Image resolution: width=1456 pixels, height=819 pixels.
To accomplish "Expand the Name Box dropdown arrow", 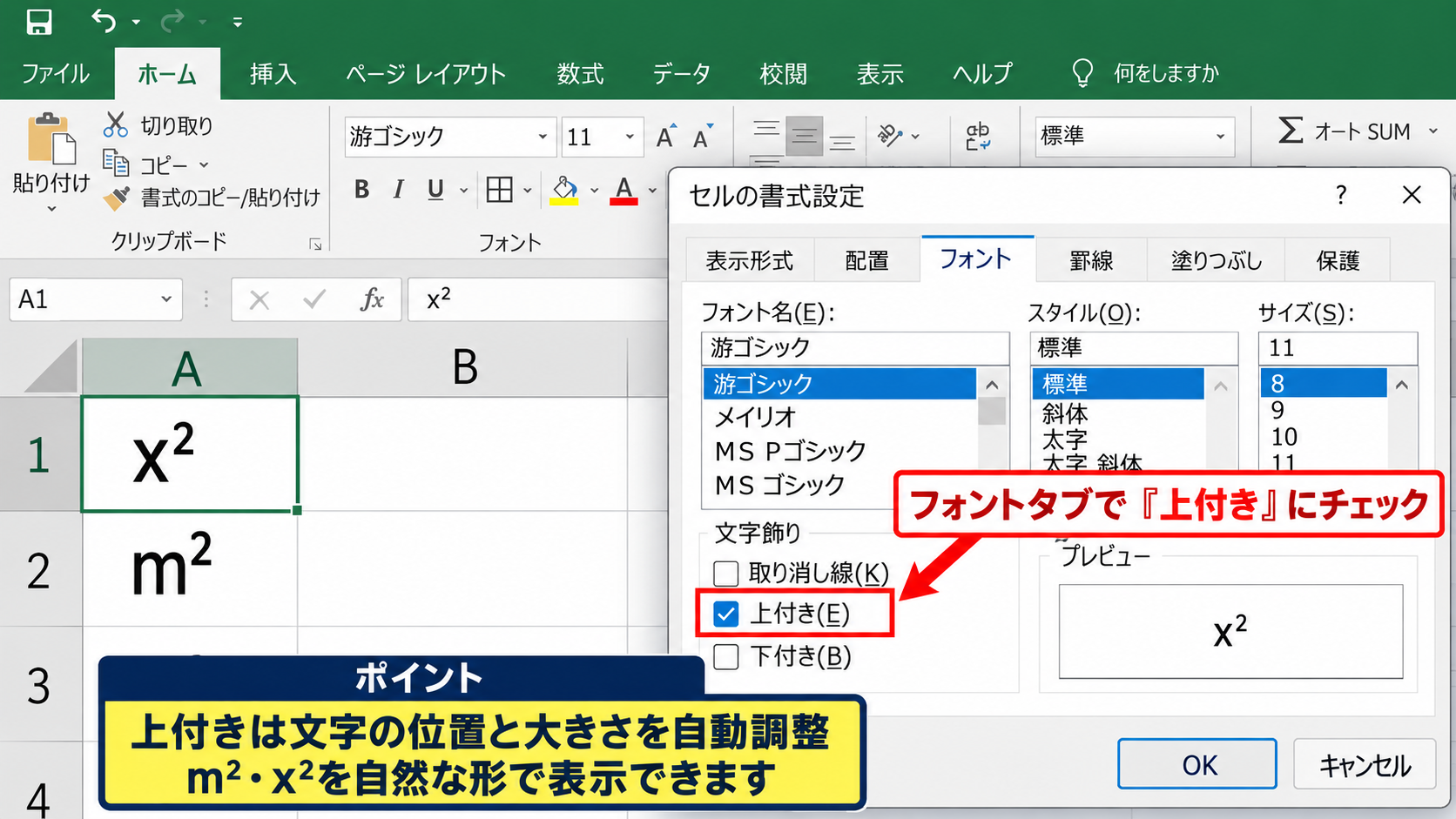I will (165, 300).
